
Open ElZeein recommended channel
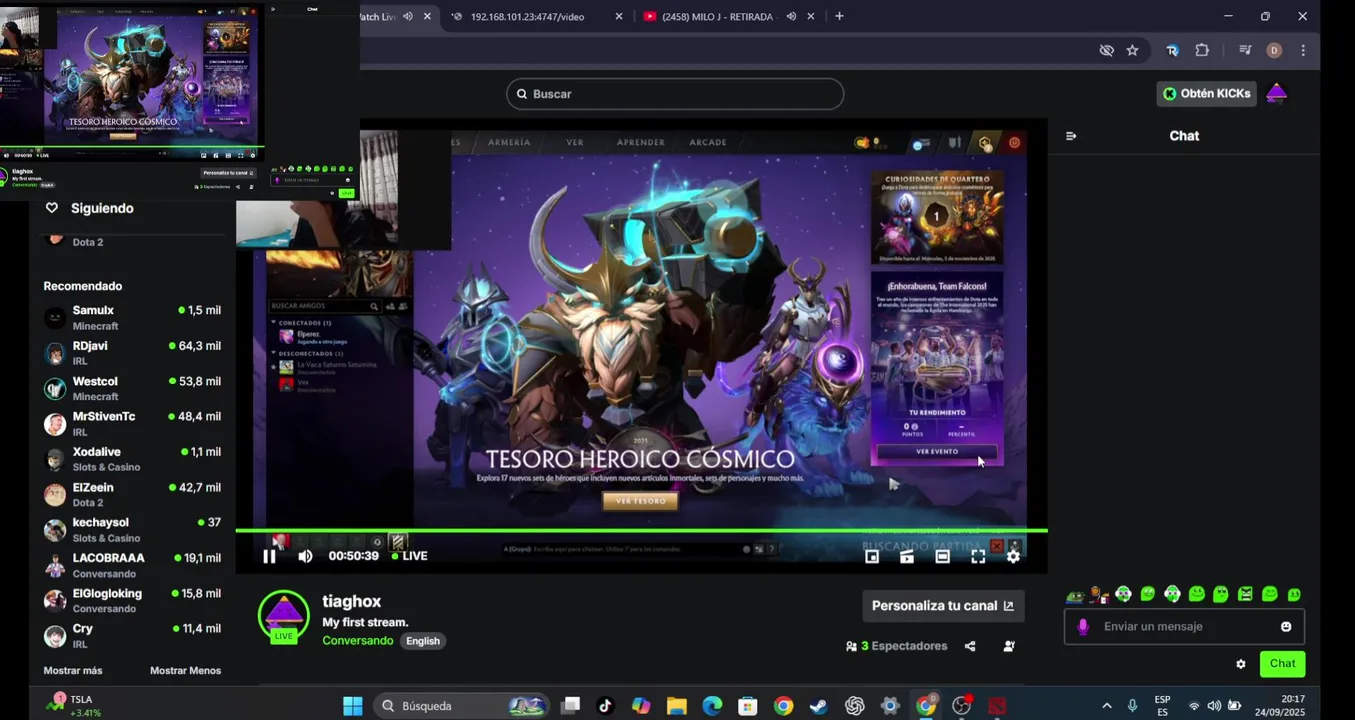[132, 494]
